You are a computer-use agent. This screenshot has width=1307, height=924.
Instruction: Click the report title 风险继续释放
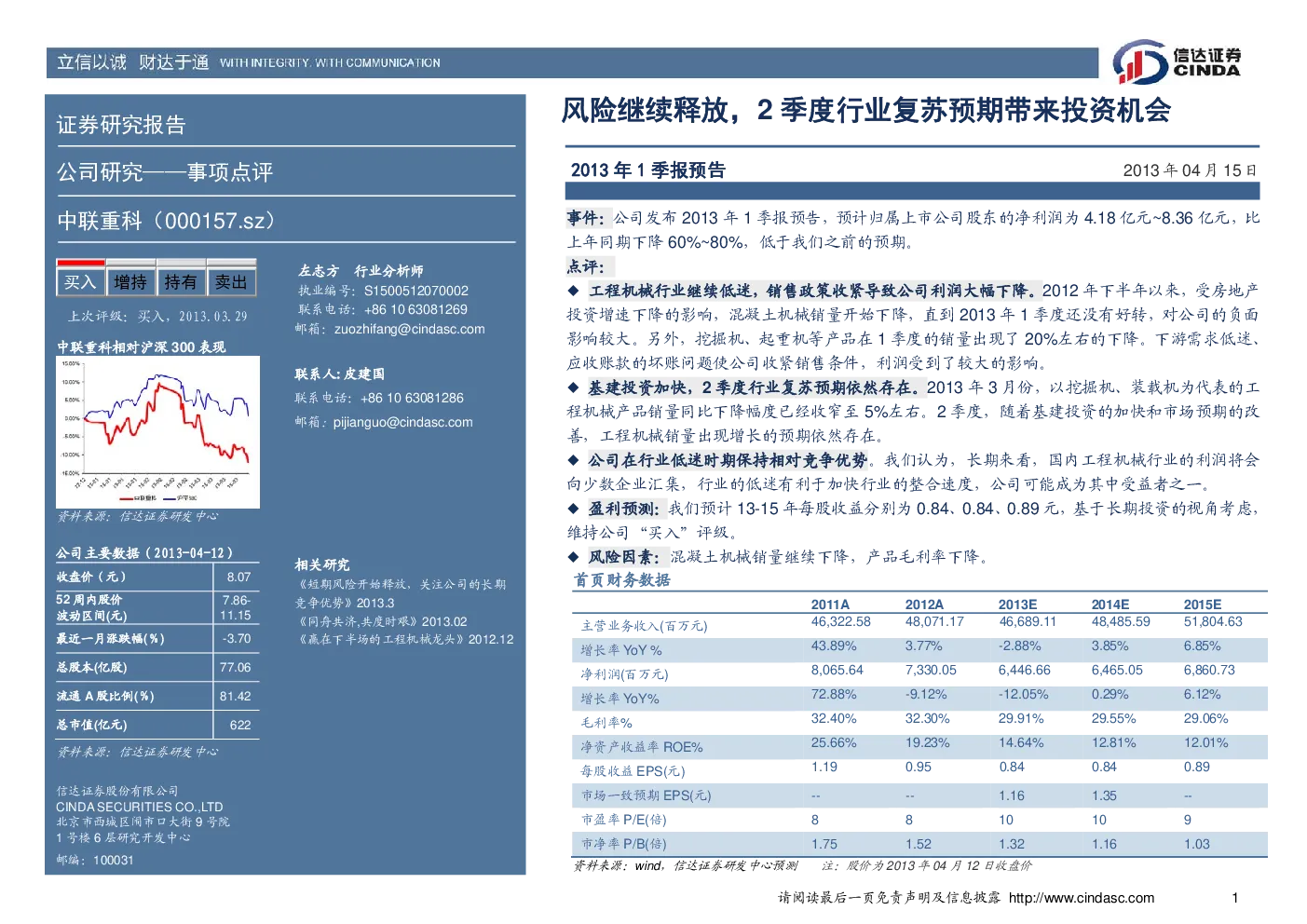pos(865,110)
